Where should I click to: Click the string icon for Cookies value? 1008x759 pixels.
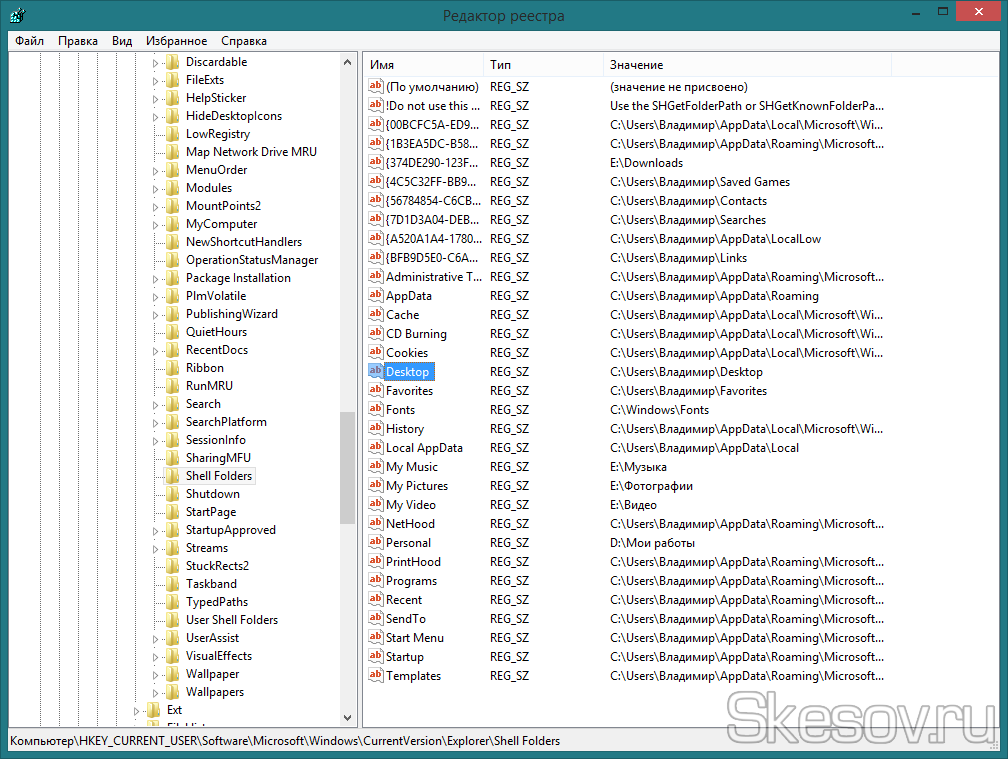tap(376, 353)
